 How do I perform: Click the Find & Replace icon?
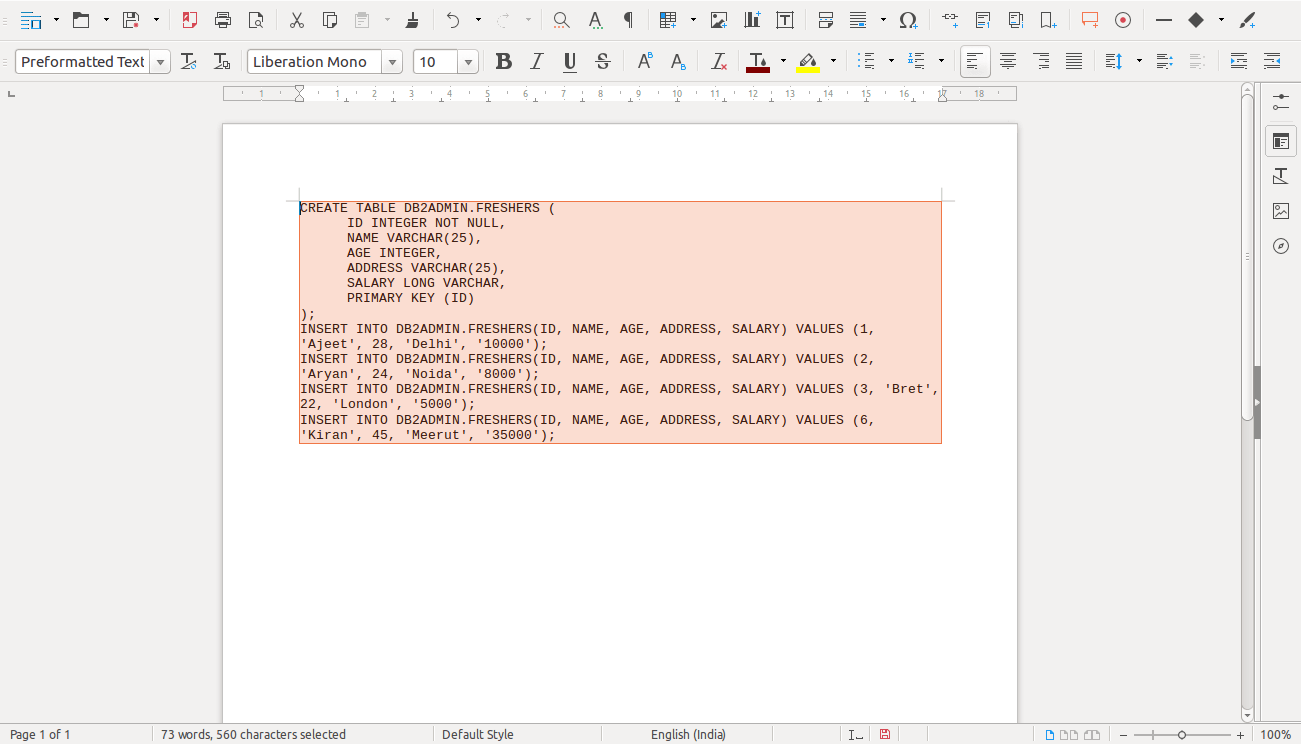[561, 20]
